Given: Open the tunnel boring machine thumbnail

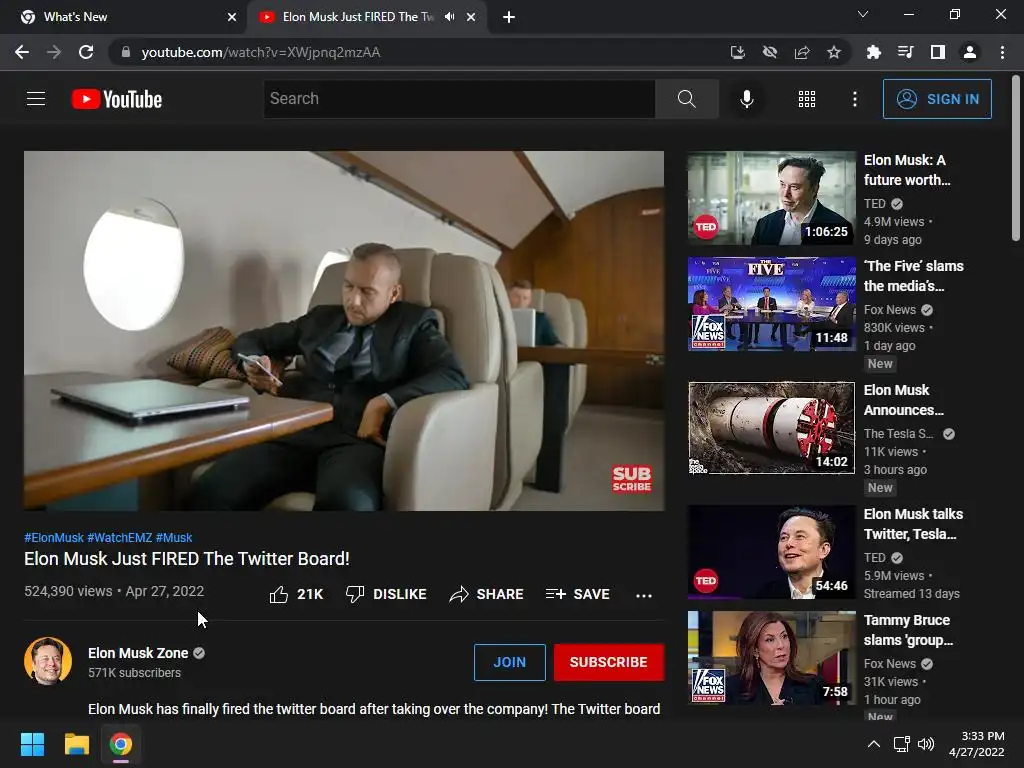Looking at the screenshot, I should (x=771, y=428).
